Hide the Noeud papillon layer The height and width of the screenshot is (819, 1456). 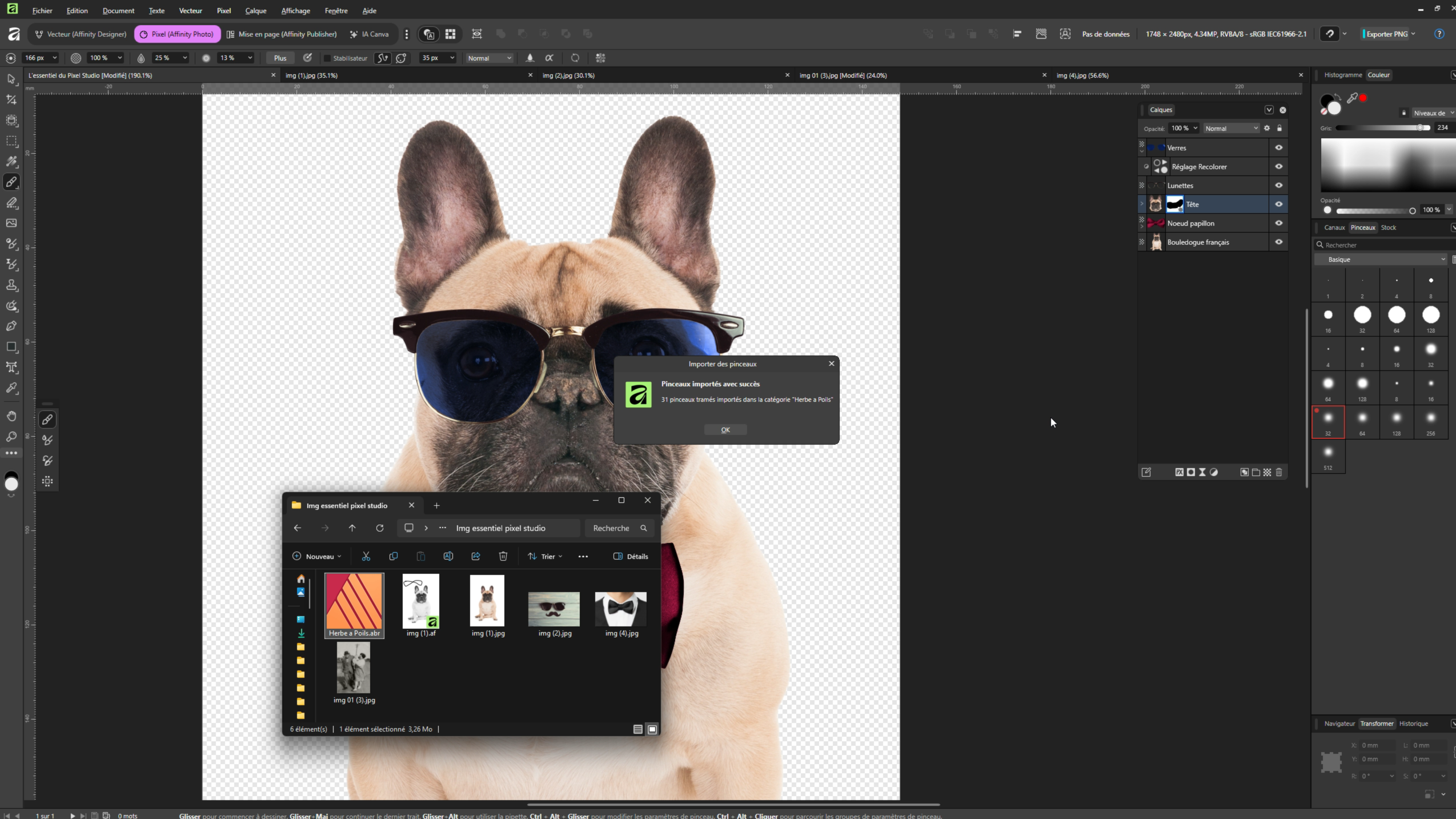[x=1278, y=223]
